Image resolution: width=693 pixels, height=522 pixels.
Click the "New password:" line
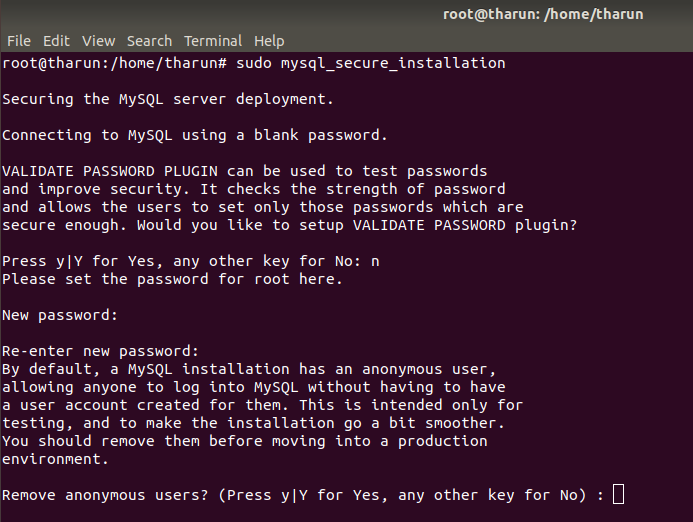[x=60, y=315]
